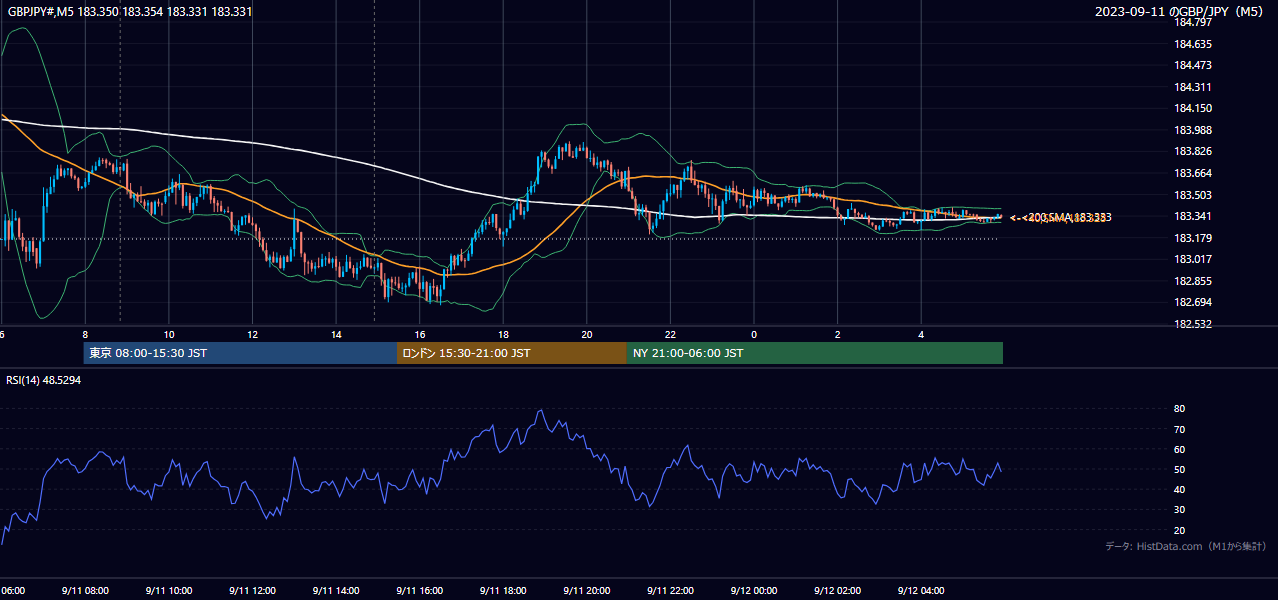Click price axis label 183.341
The width and height of the screenshot is (1278, 600).
coord(1193,216)
